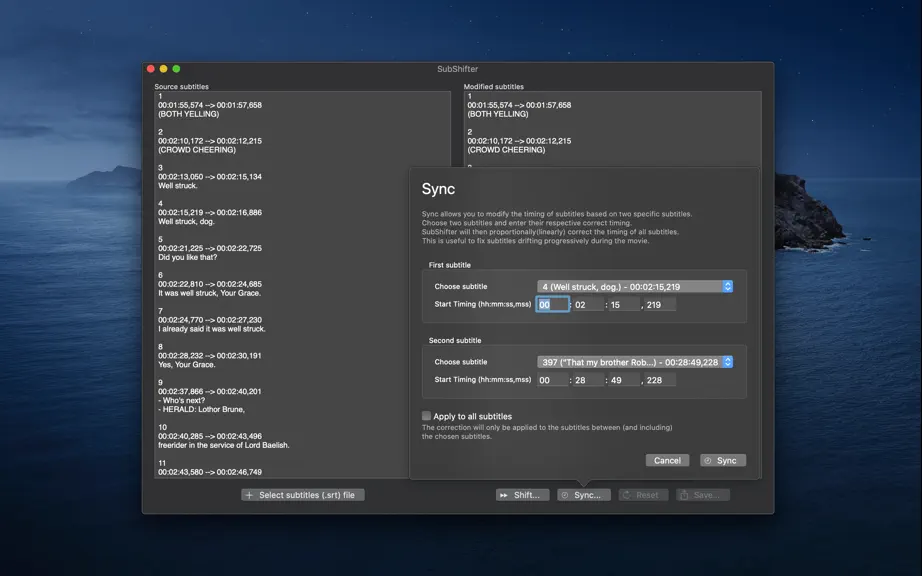The image size is (922, 576).
Task: Minimize the window with the yellow button
Action: tap(163, 69)
